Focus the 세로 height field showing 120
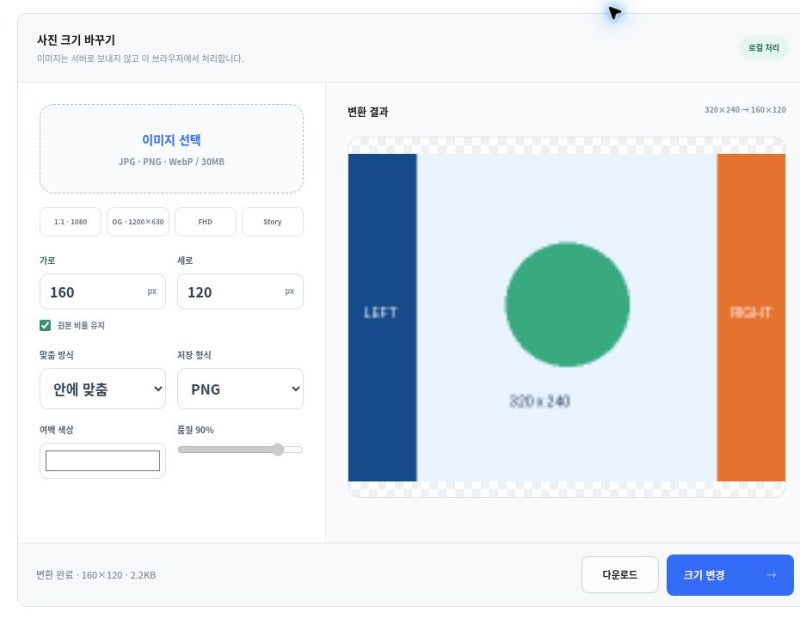The image size is (800, 619). coord(240,291)
